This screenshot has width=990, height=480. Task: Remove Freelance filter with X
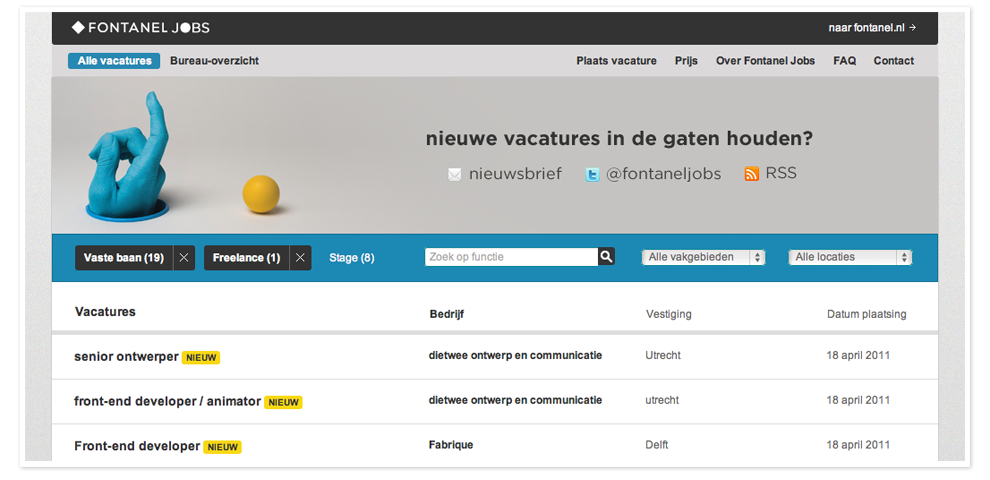click(301, 258)
